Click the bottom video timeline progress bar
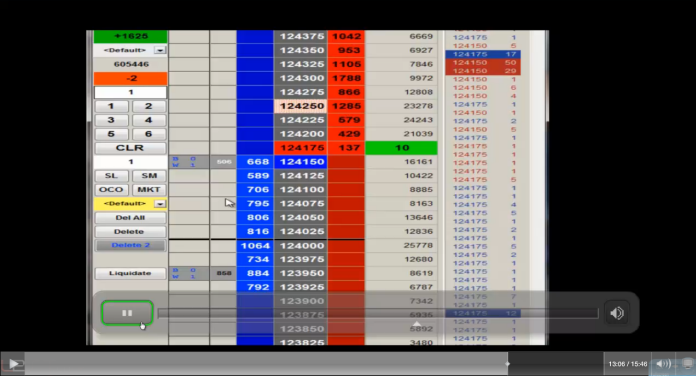Screen dimensions: 696x376 click(x=314, y=364)
